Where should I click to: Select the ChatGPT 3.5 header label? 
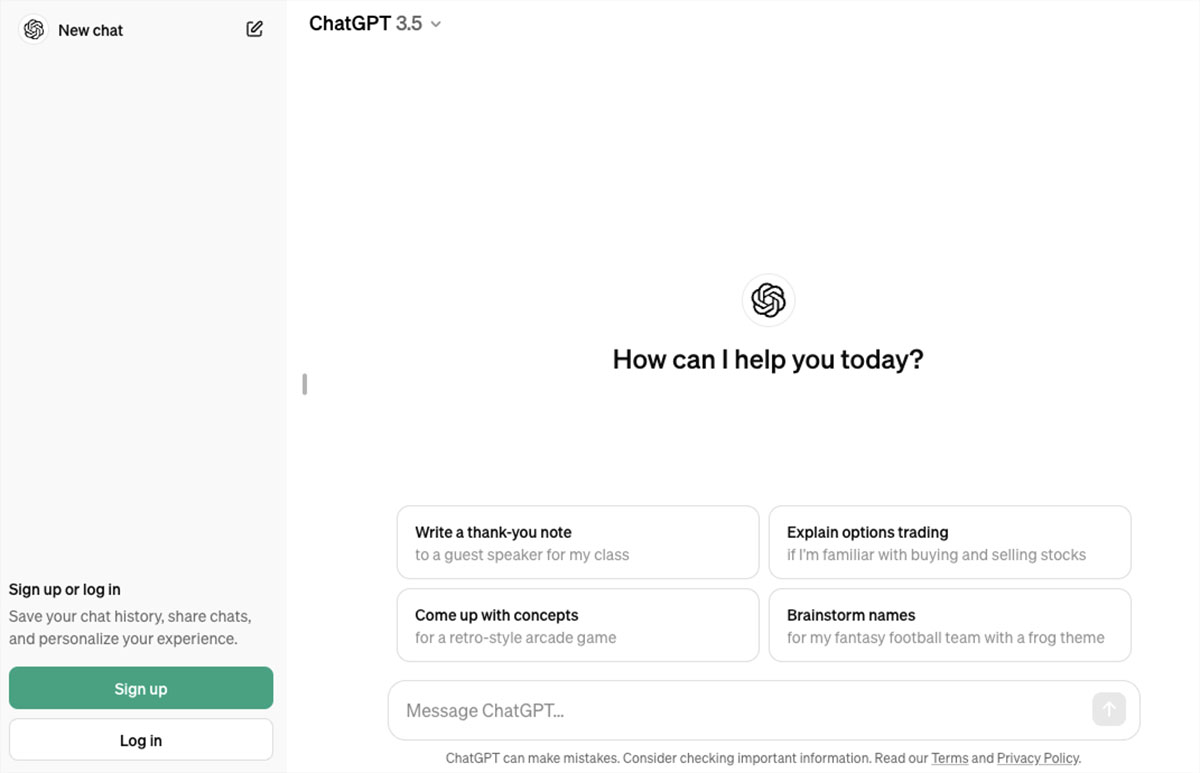tap(365, 23)
